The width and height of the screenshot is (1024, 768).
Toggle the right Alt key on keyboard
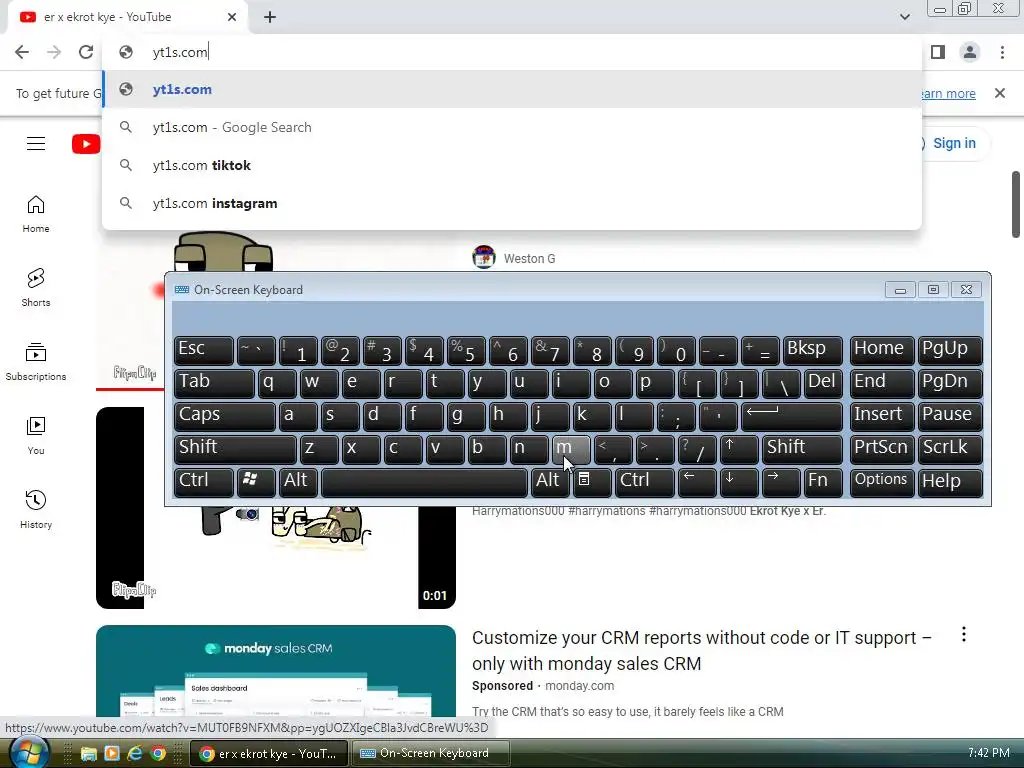(x=550, y=482)
